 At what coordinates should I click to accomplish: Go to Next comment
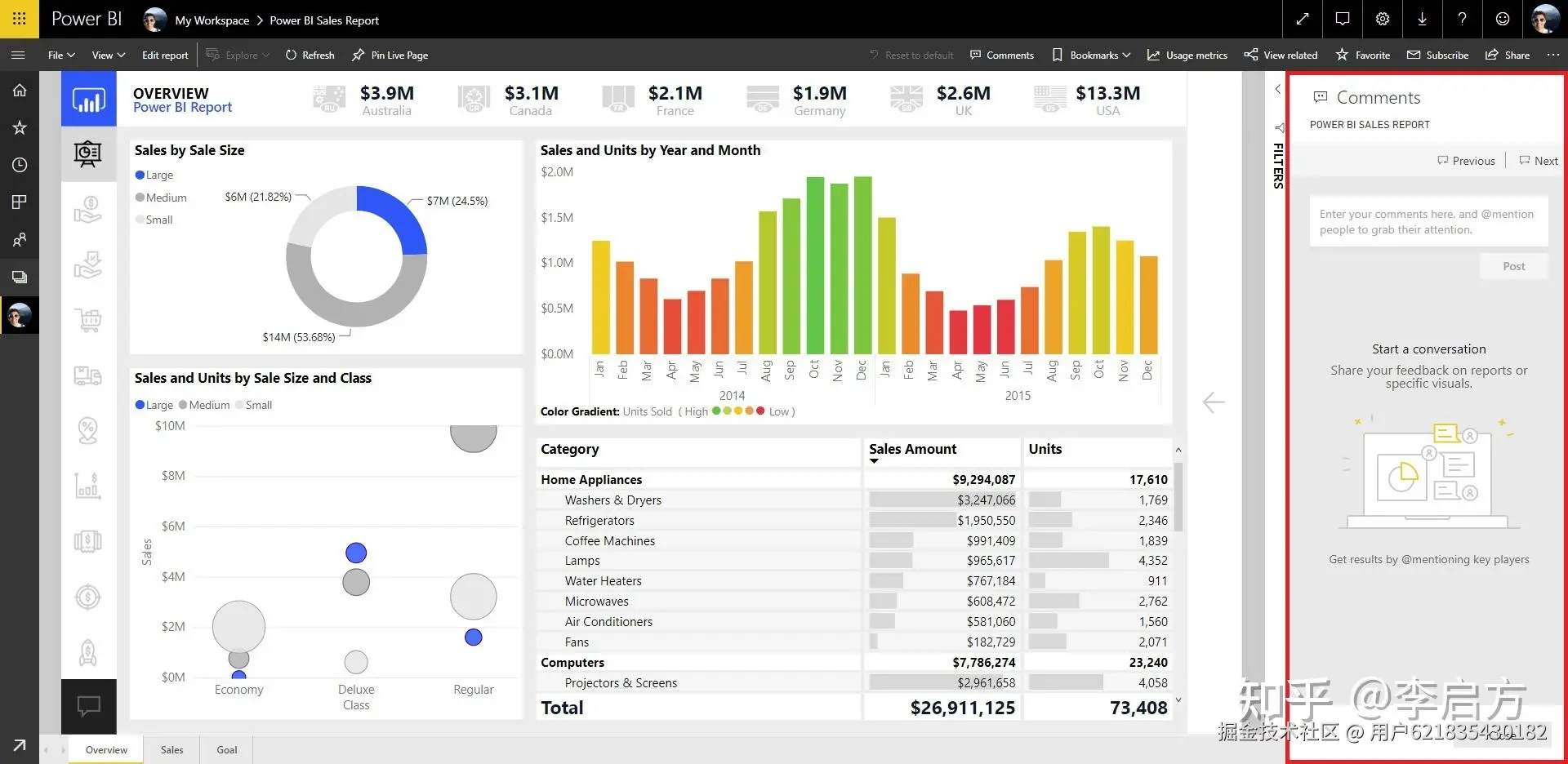[x=1539, y=161]
